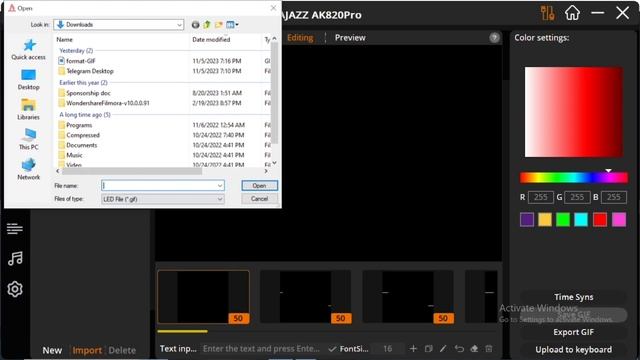Click Upload to keyboard button

click(x=573, y=350)
